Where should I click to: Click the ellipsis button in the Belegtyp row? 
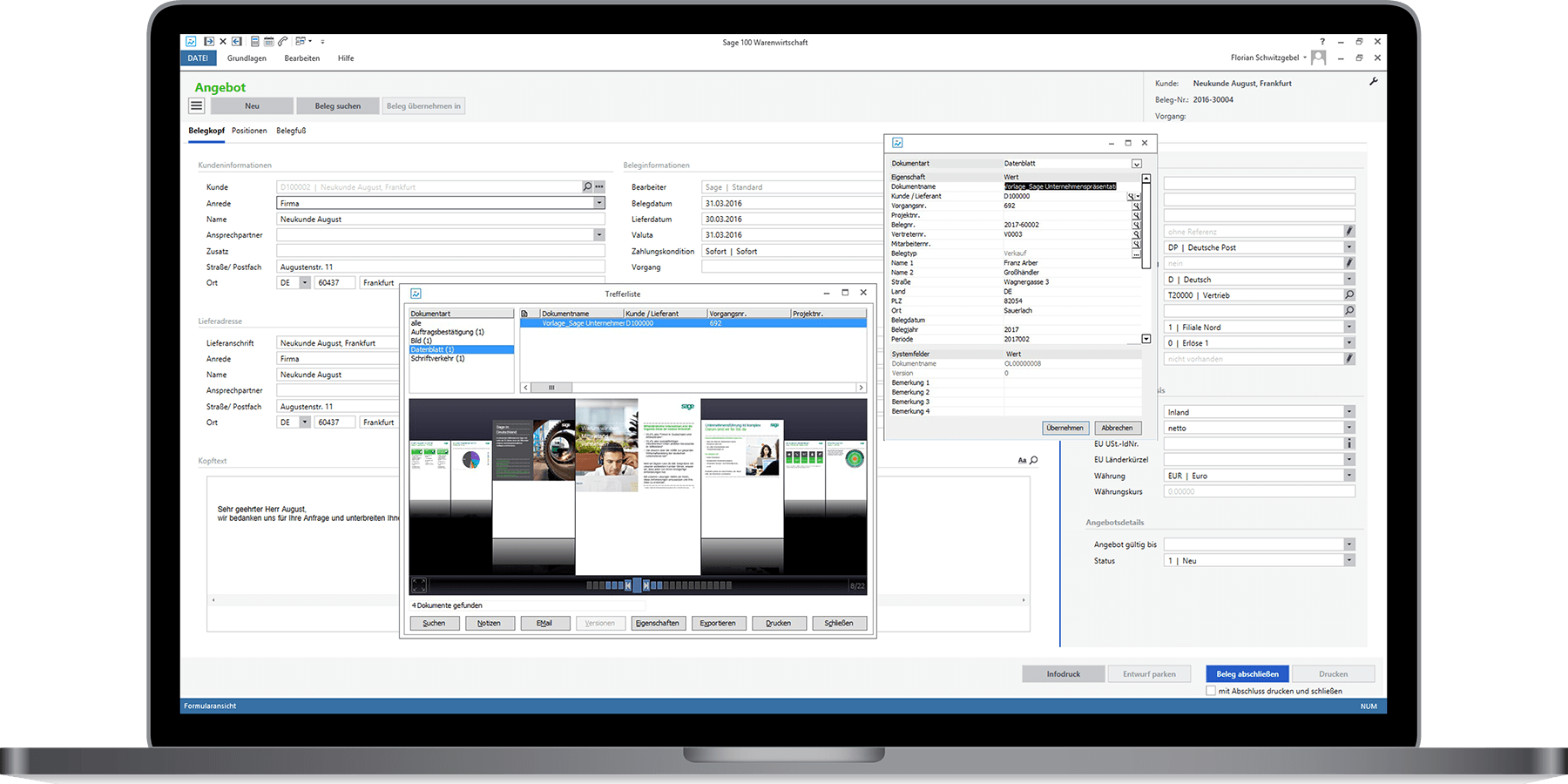click(x=1136, y=253)
